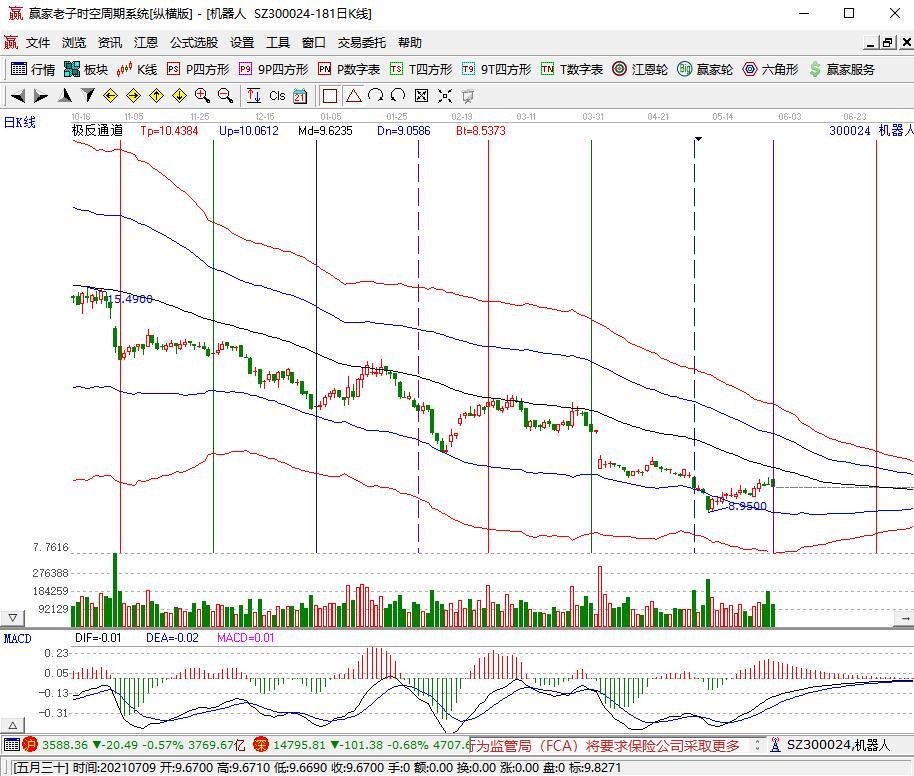The width and height of the screenshot is (914, 776).
Task: Restore the inner document window
Action: point(887,43)
